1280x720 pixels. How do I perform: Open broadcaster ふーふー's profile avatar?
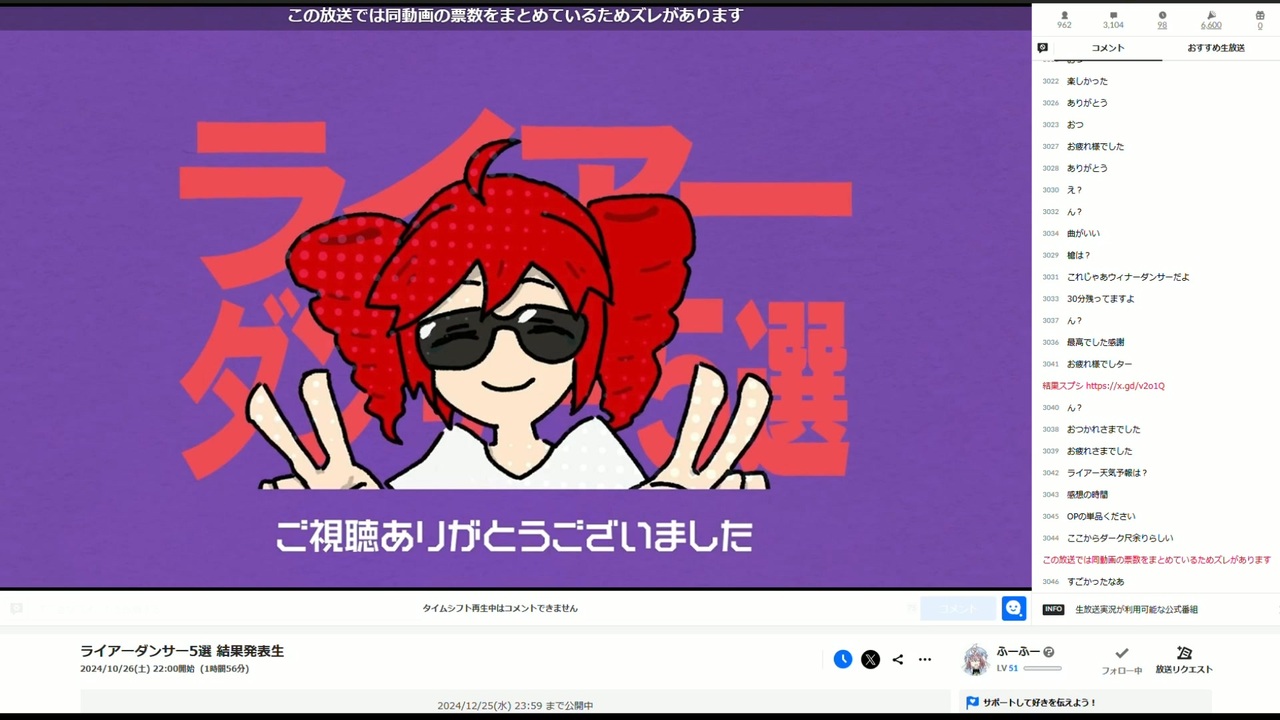[975, 659]
